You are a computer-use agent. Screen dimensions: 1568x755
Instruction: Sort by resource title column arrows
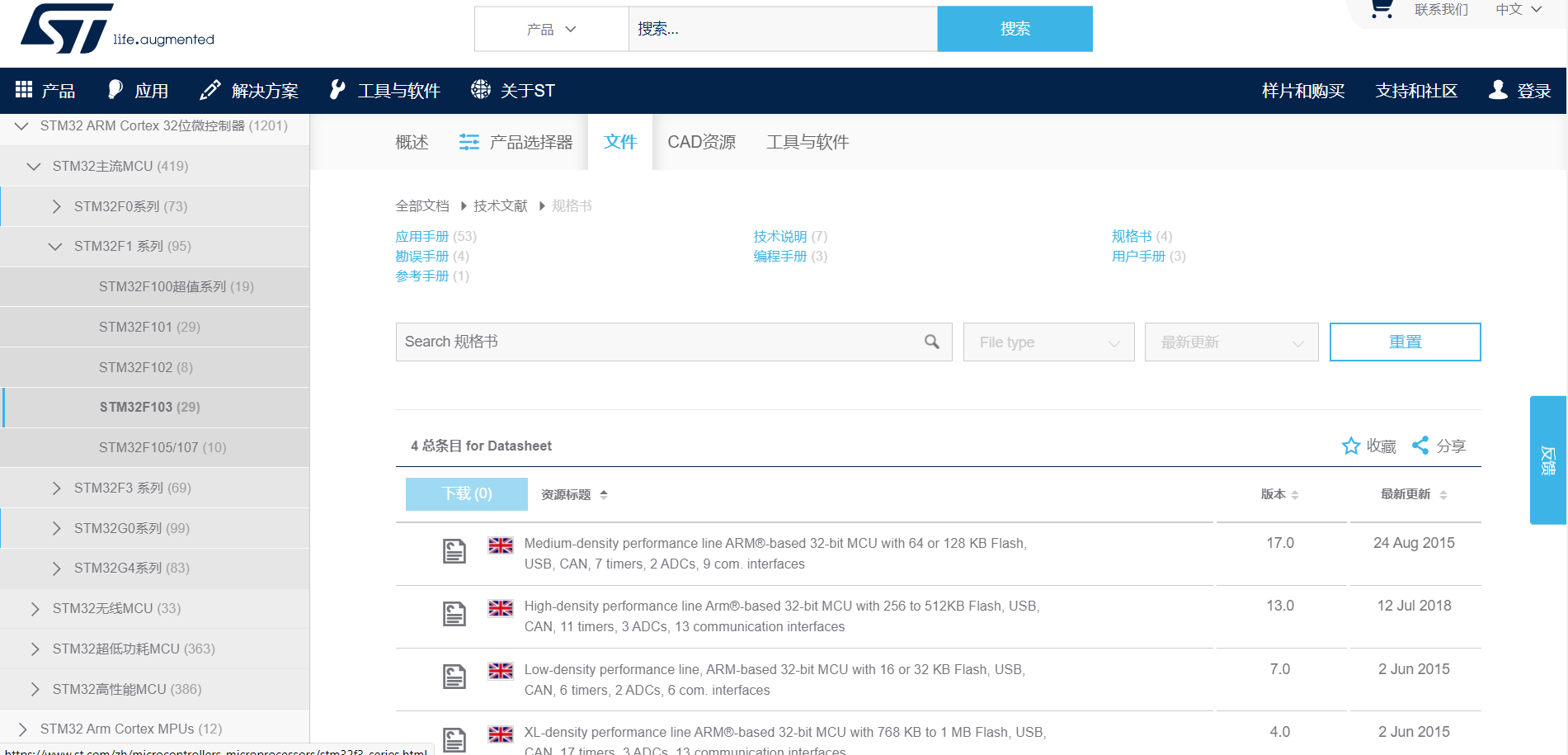click(604, 494)
